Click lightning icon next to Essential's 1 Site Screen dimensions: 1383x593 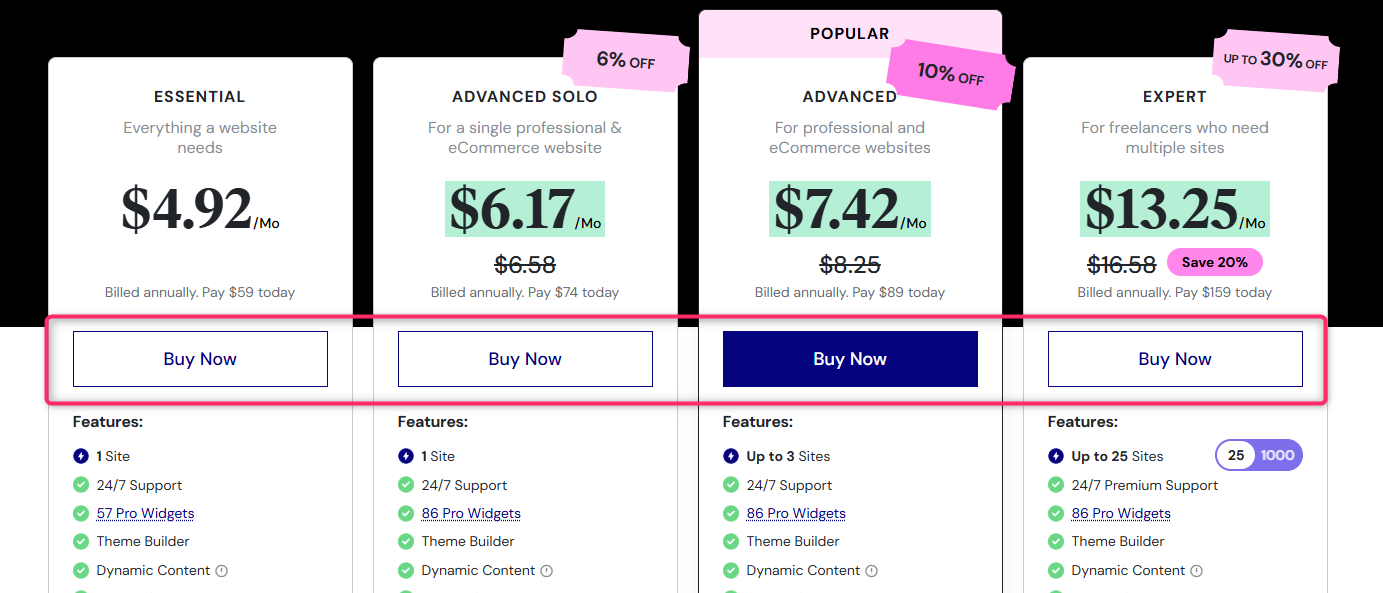pos(81,456)
